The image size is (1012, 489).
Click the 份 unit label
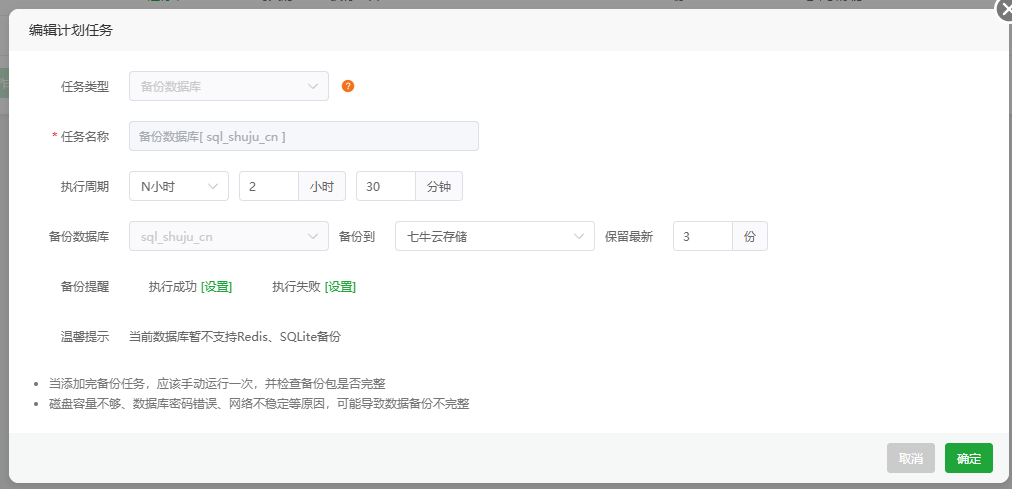(750, 237)
